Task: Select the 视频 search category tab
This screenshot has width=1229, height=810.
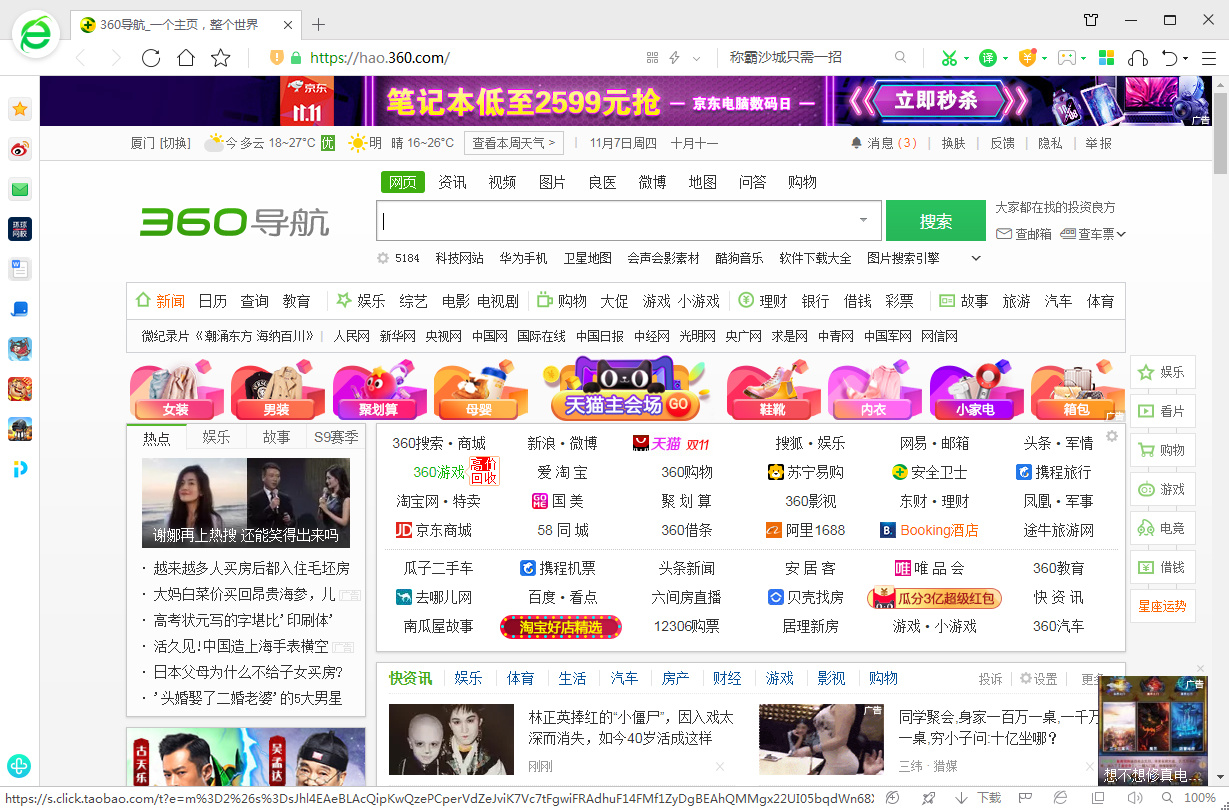Action: click(502, 181)
